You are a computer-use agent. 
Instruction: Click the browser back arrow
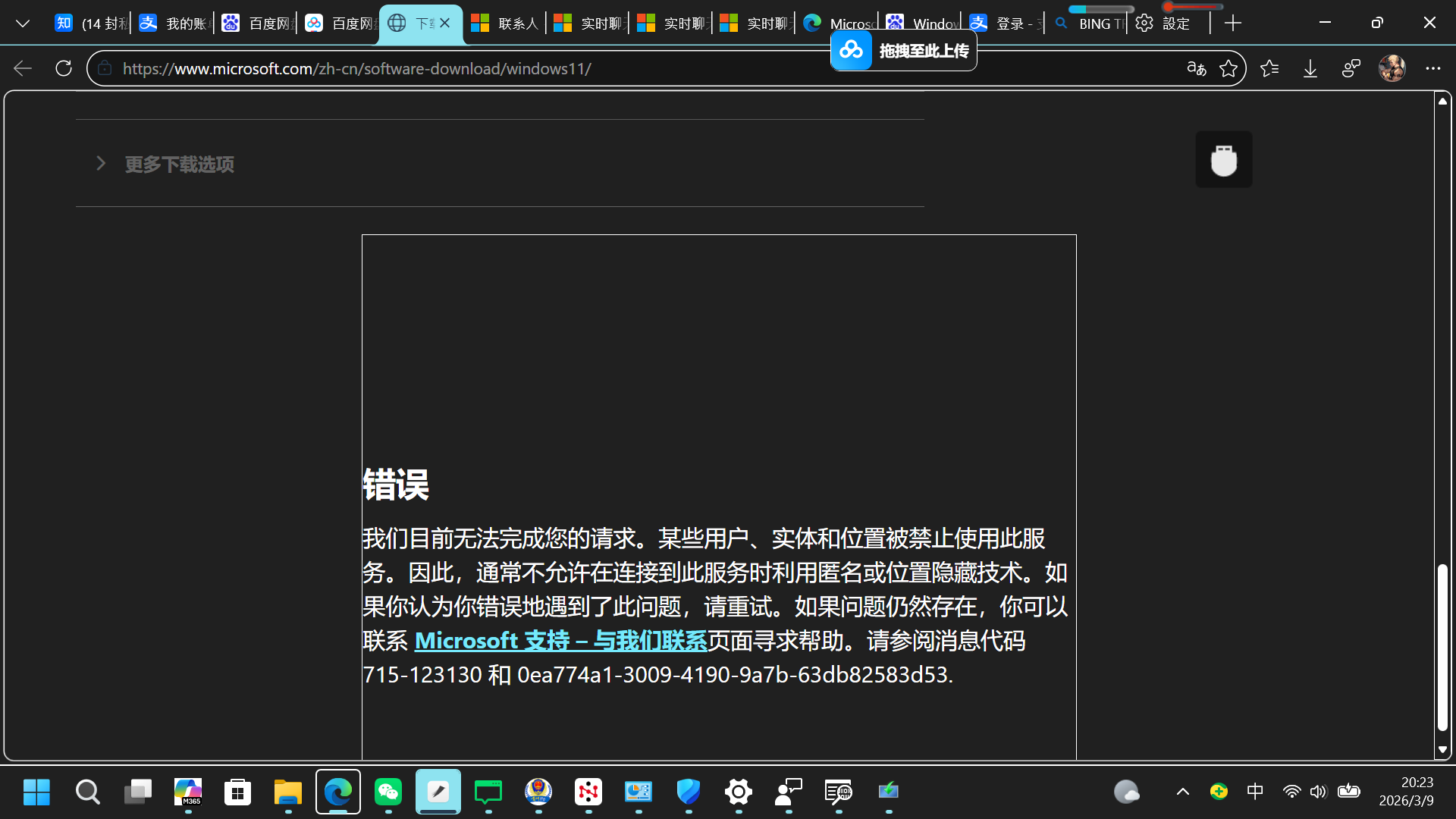click(23, 68)
